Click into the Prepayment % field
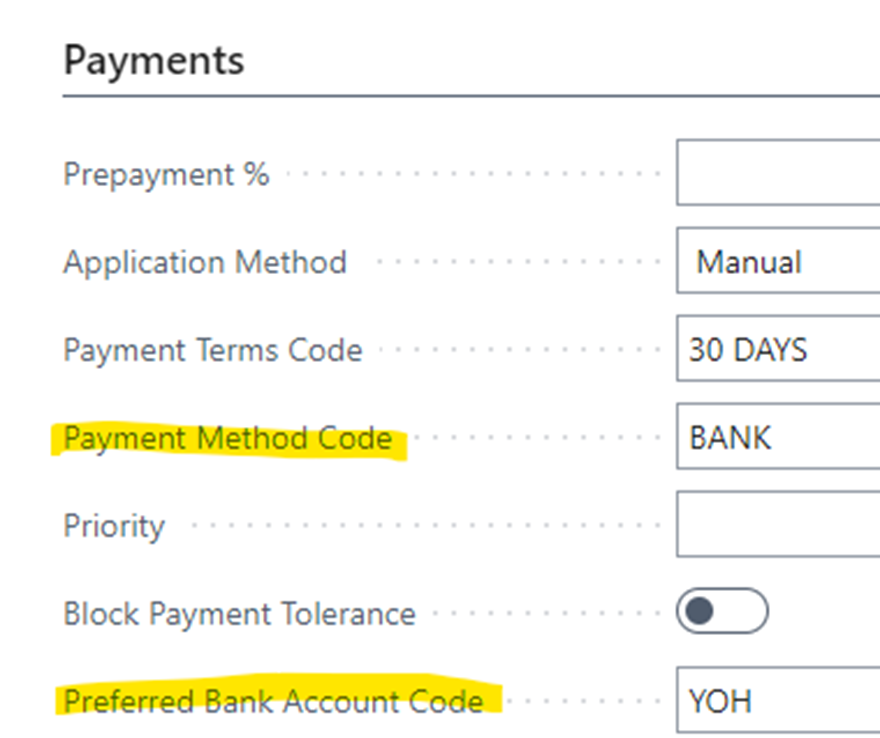The height and width of the screenshot is (738, 880). pos(778,174)
